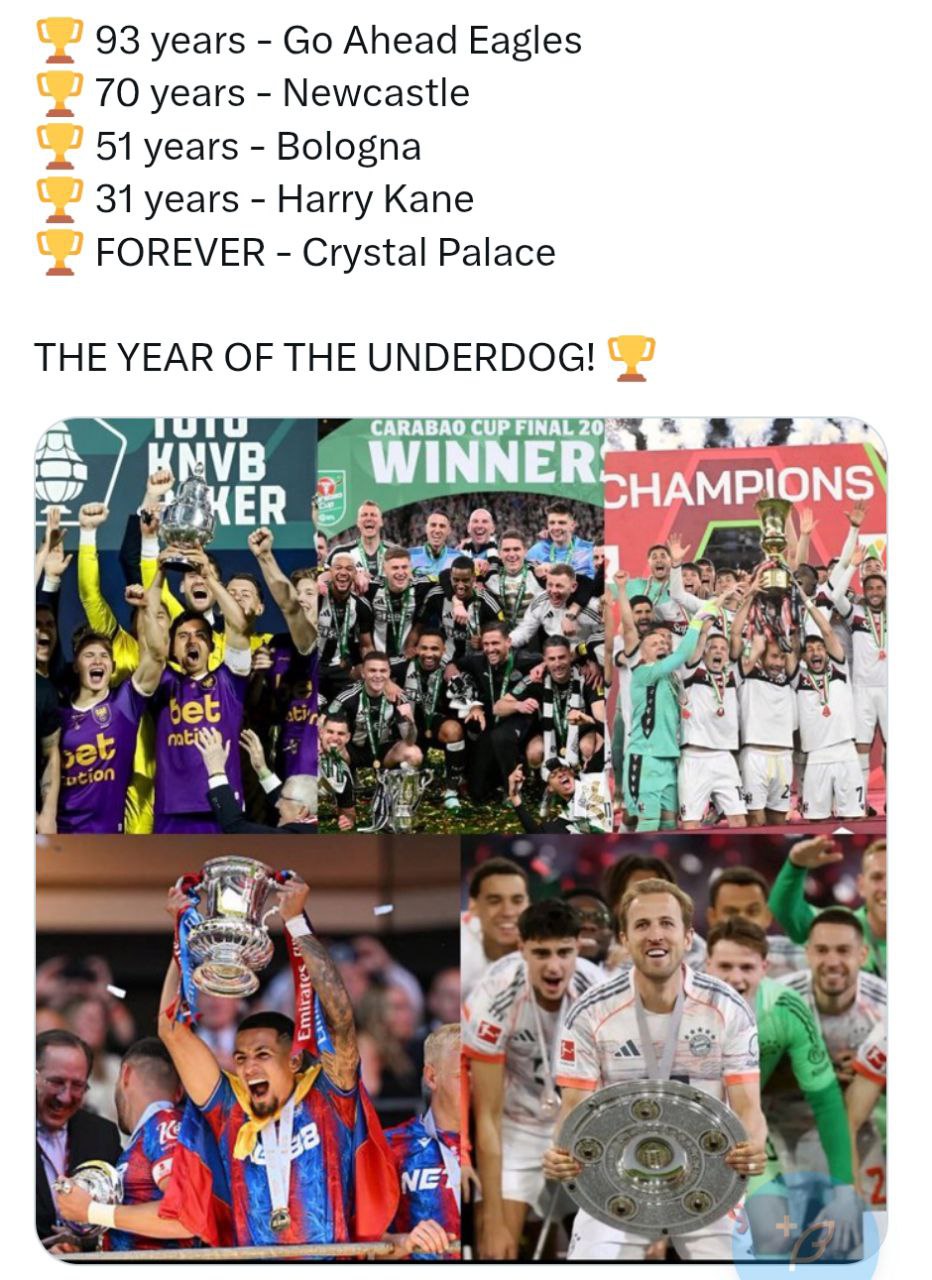The height and width of the screenshot is (1280, 932).
Task: Click trophy emoji next to Harry Kane
Action: point(59,199)
